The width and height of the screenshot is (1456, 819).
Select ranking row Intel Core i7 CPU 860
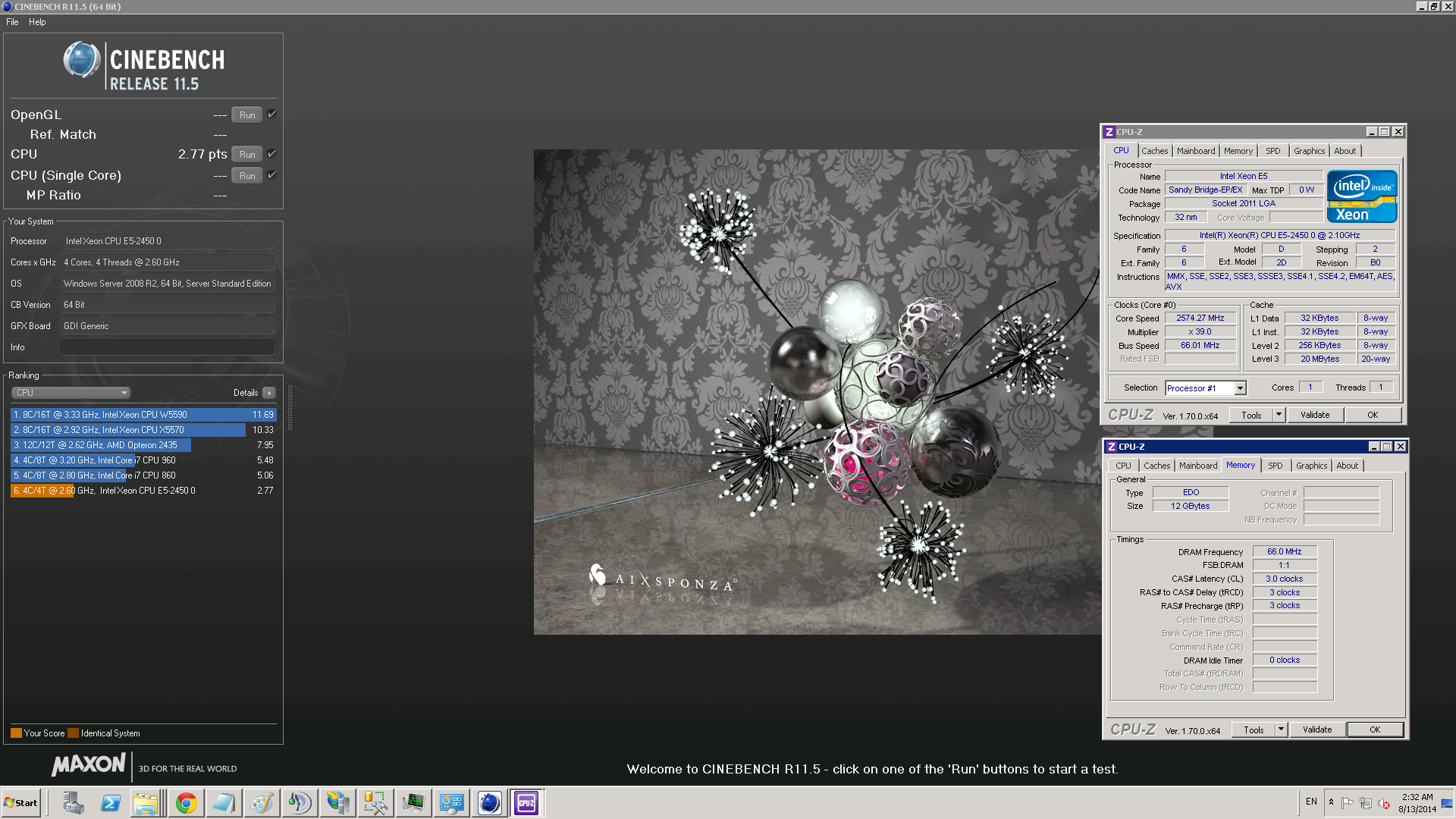coord(143,475)
